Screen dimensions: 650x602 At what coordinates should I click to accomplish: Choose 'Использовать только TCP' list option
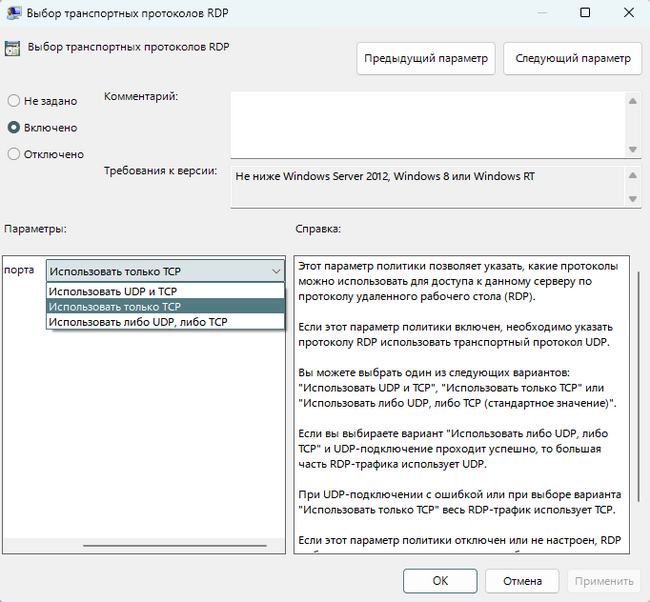point(165,306)
